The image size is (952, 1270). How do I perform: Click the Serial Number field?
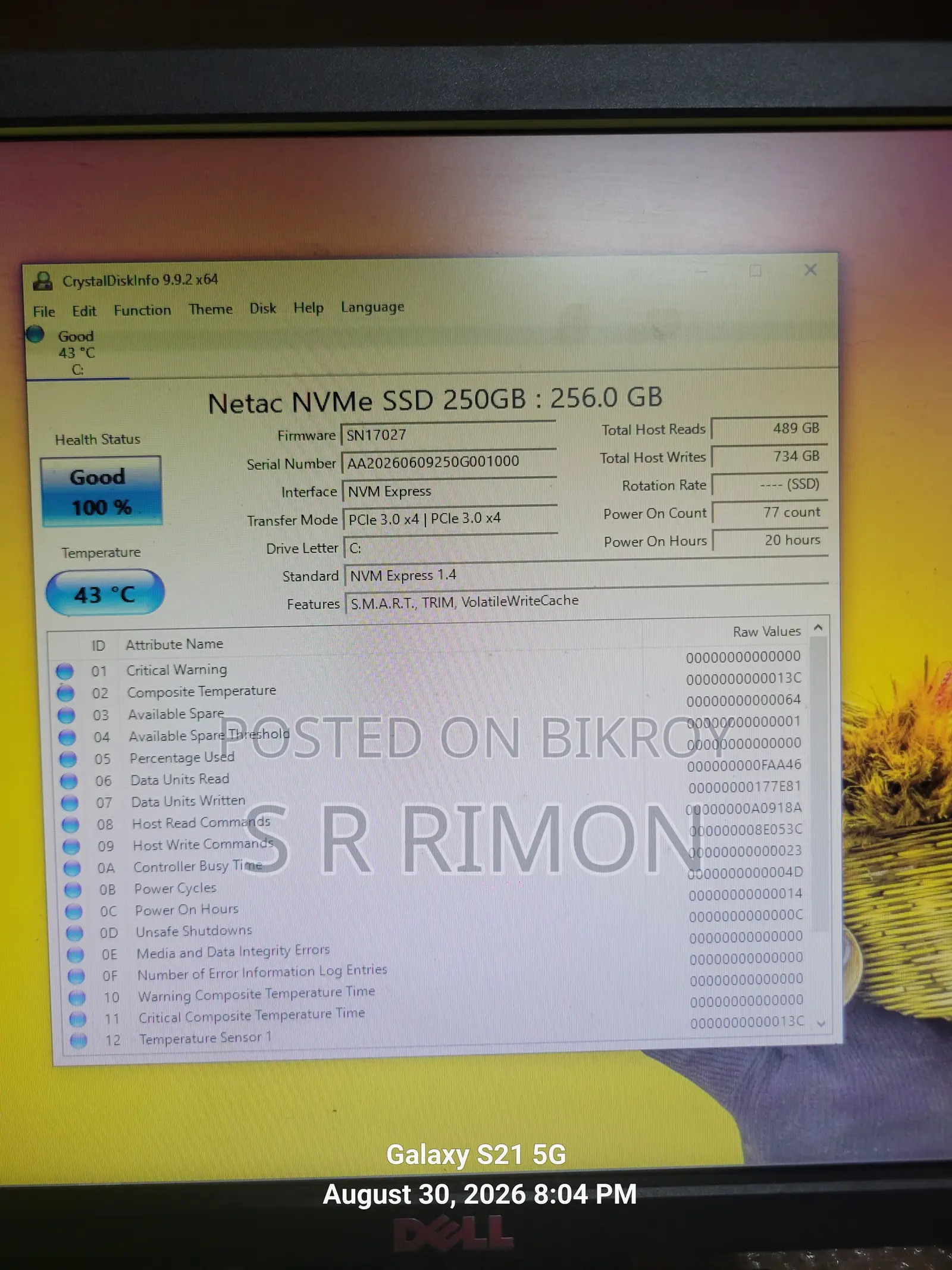(450, 461)
